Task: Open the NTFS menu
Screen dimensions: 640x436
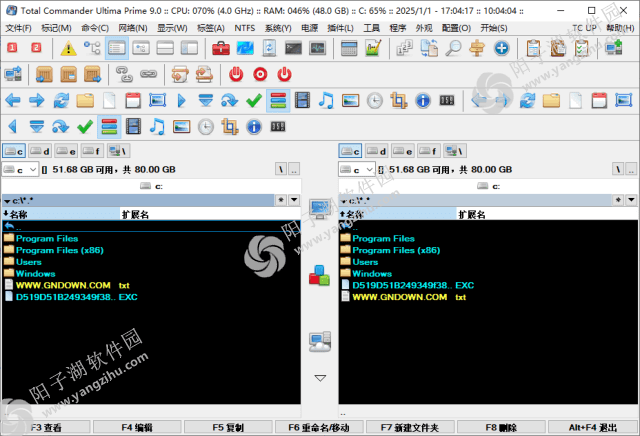Action: tap(244, 28)
